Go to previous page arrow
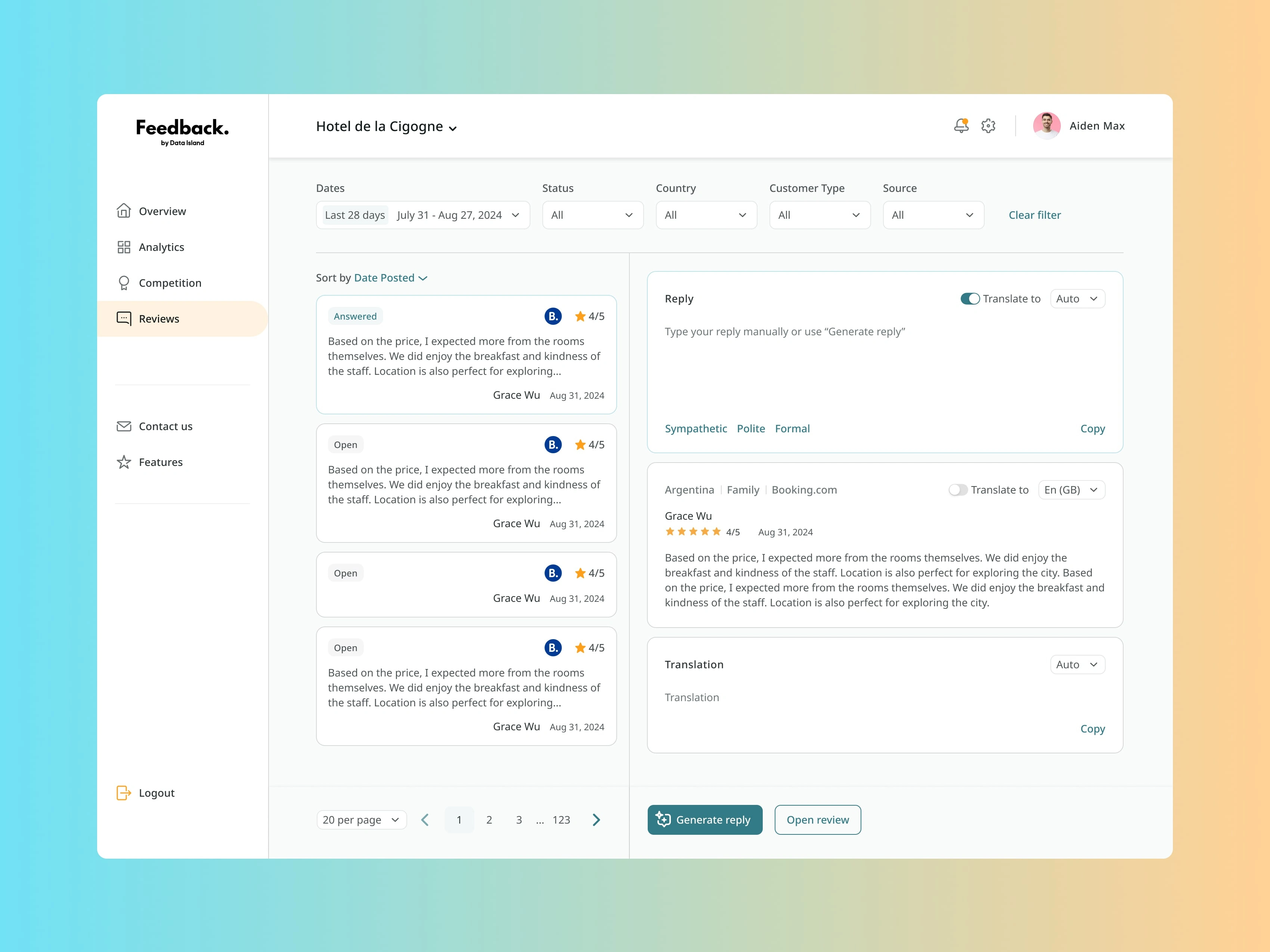The height and width of the screenshot is (952, 1270). (425, 819)
